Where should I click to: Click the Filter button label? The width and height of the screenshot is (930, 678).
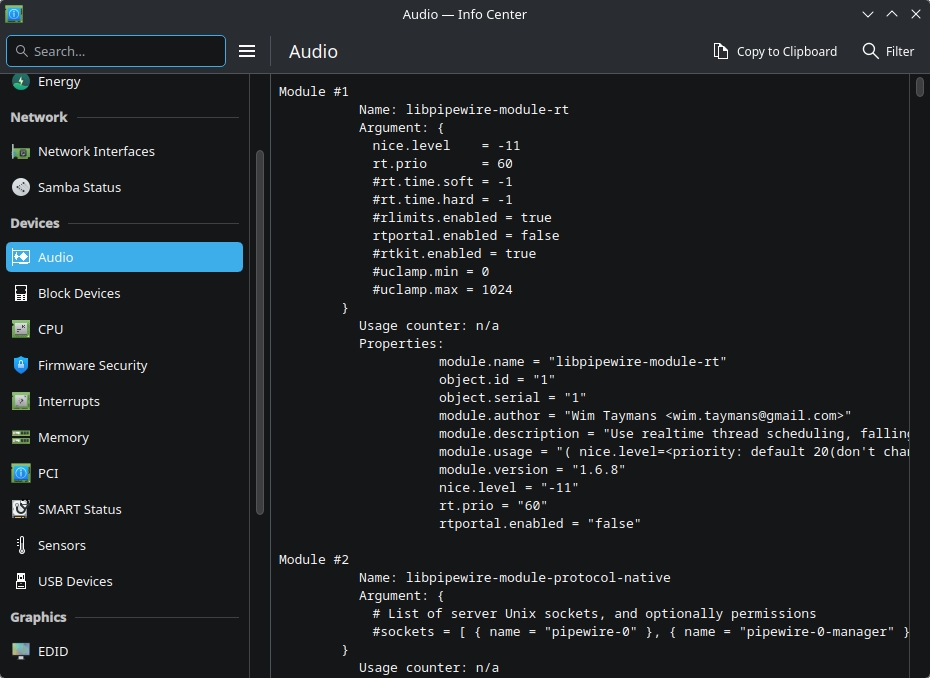900,52
